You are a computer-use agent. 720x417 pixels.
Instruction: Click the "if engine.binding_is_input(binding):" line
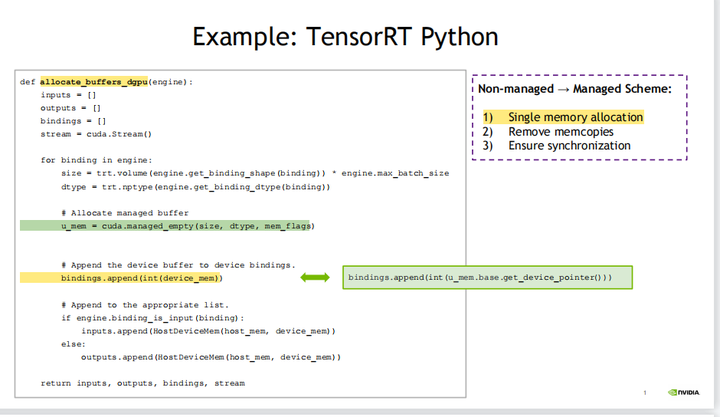coord(153,318)
